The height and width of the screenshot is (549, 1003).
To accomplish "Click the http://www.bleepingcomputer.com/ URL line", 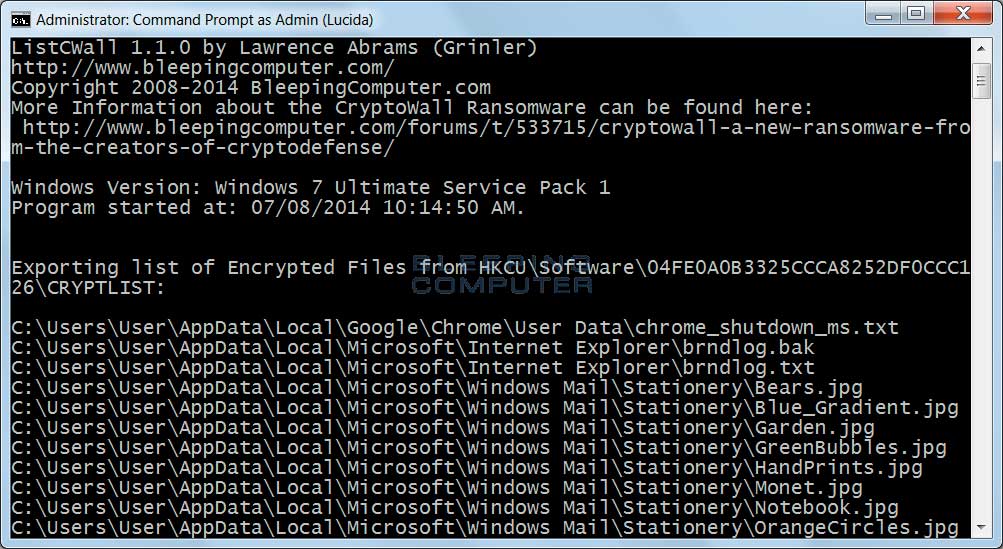I will point(203,67).
